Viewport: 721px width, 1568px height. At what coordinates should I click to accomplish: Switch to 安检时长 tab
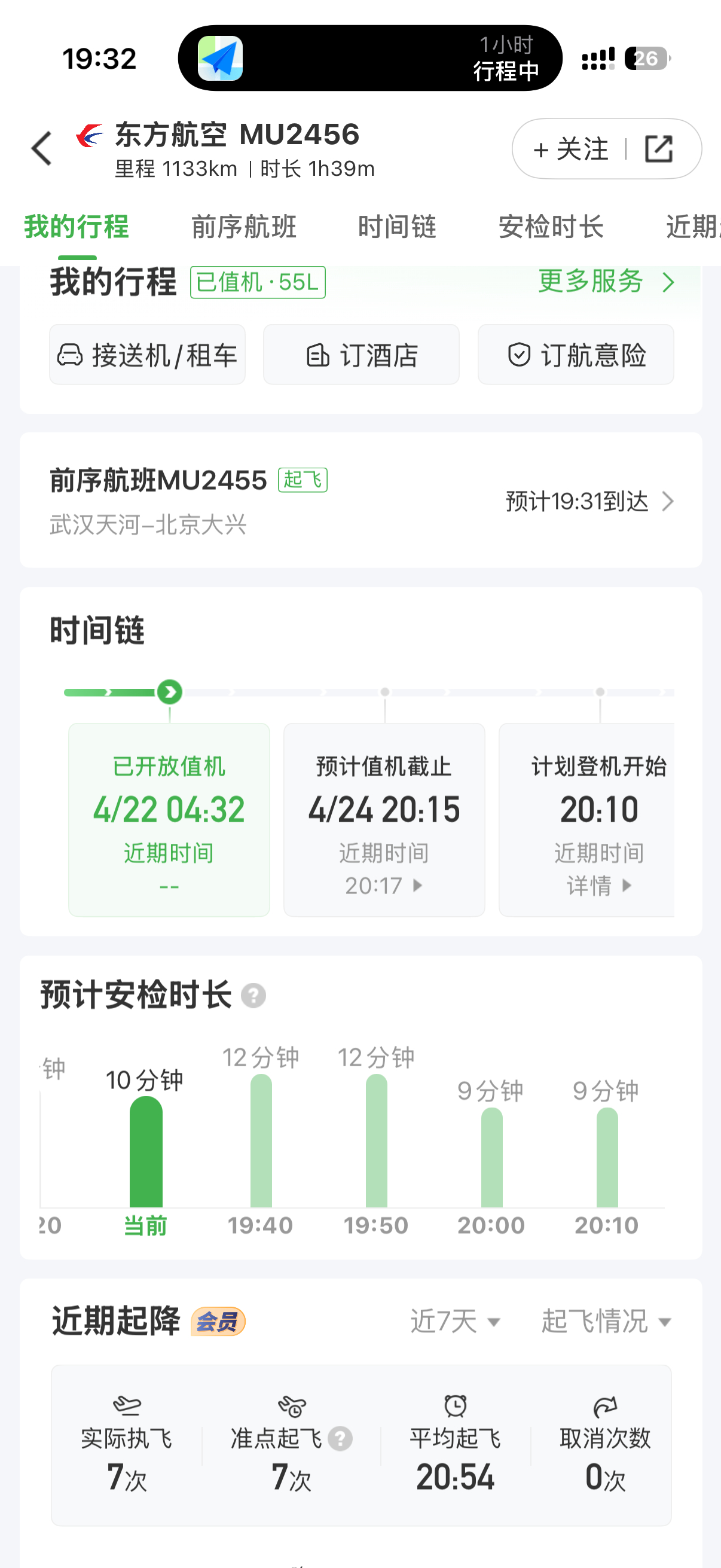[x=551, y=227]
